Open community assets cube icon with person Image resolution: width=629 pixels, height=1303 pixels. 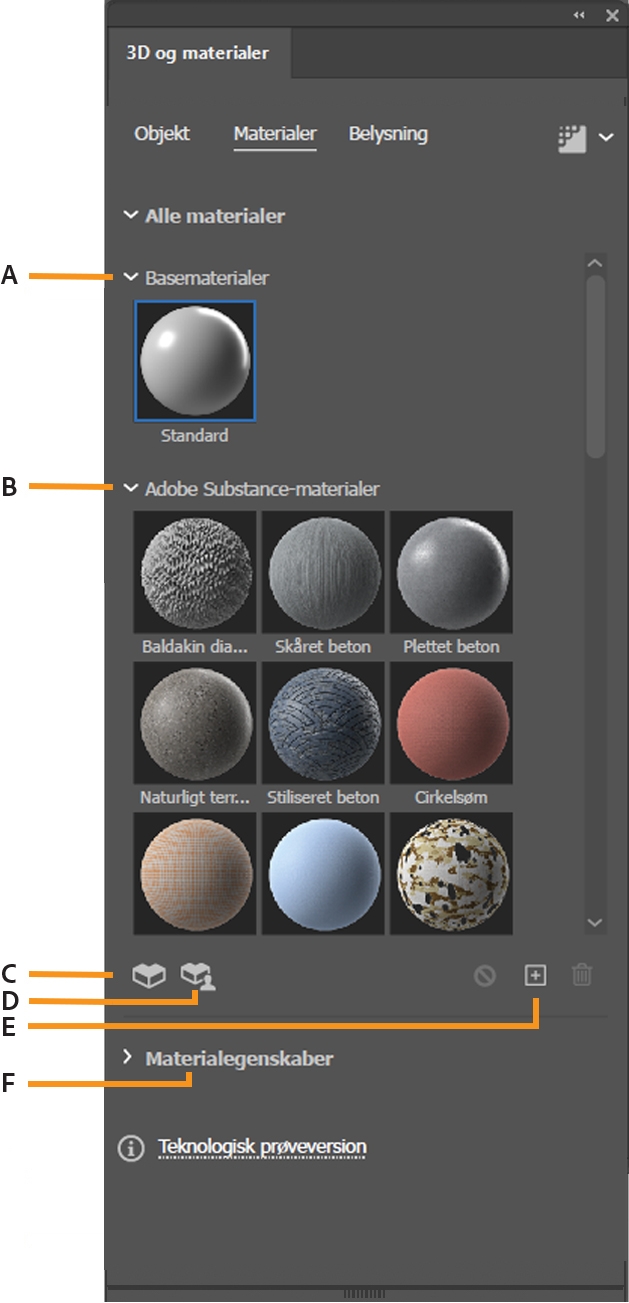pos(198,976)
